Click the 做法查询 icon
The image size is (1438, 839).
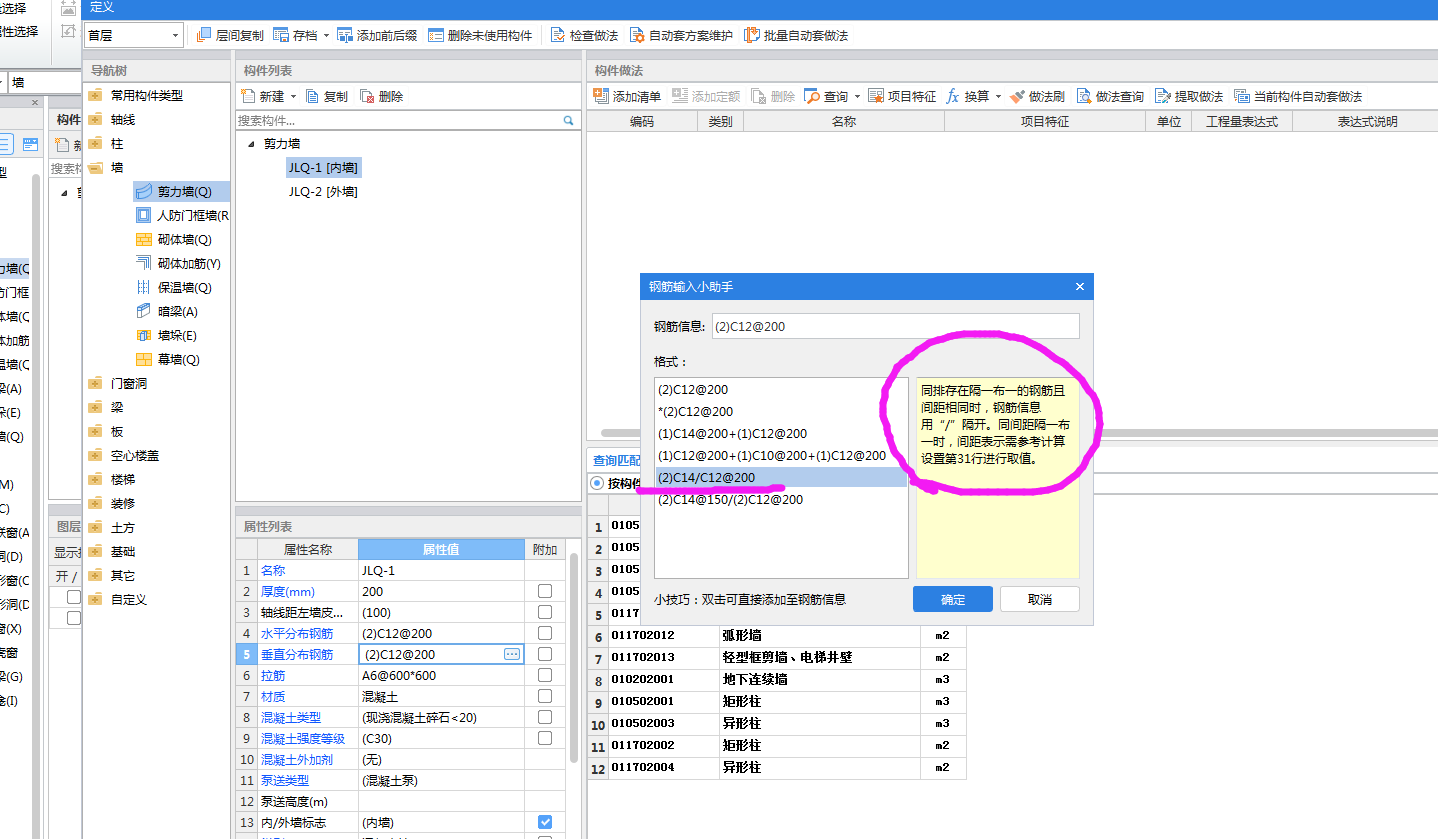[x=1084, y=96]
